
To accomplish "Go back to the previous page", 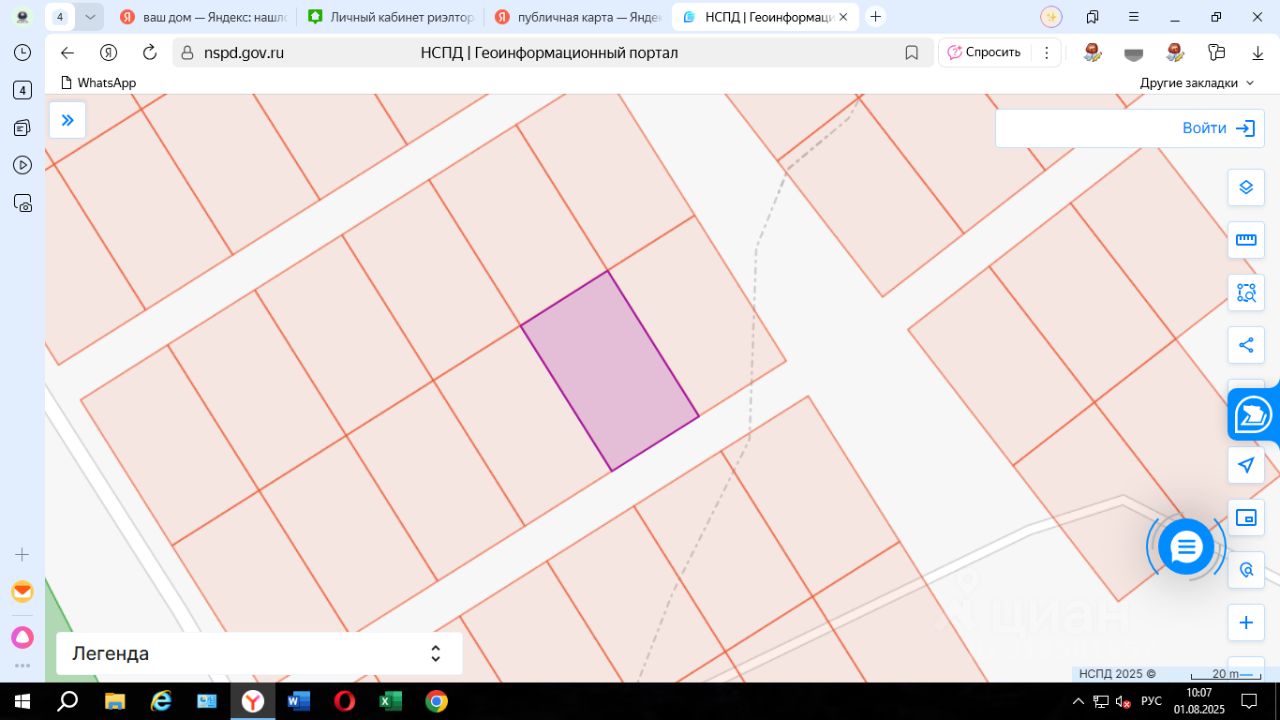I will pos(68,53).
